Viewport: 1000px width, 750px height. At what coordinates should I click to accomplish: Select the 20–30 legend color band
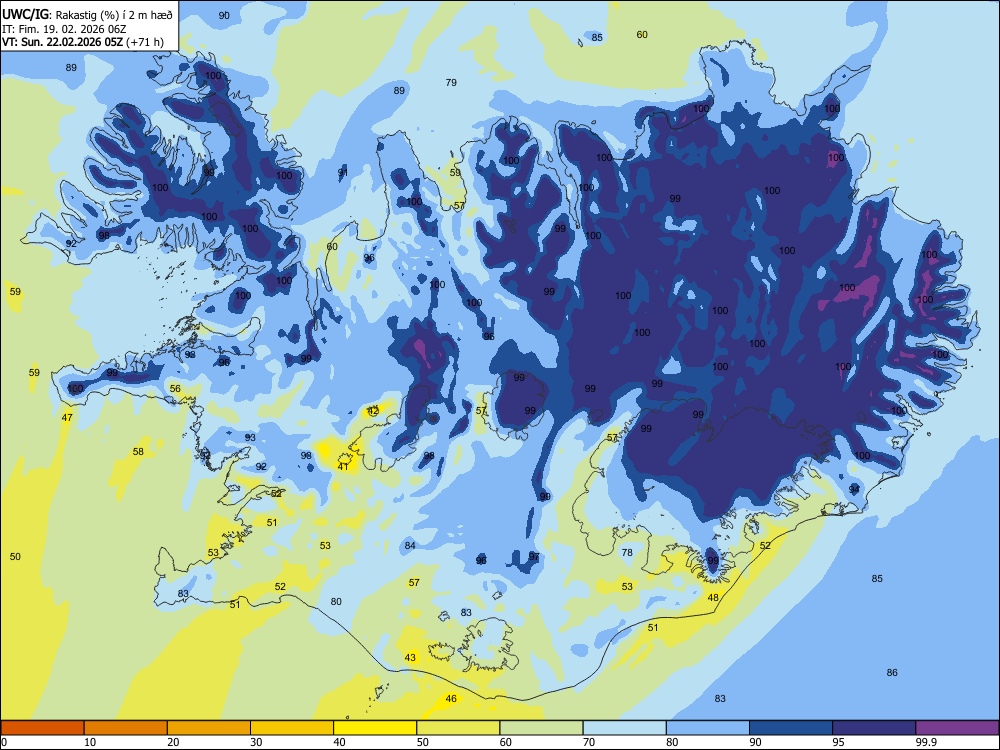click(x=209, y=728)
